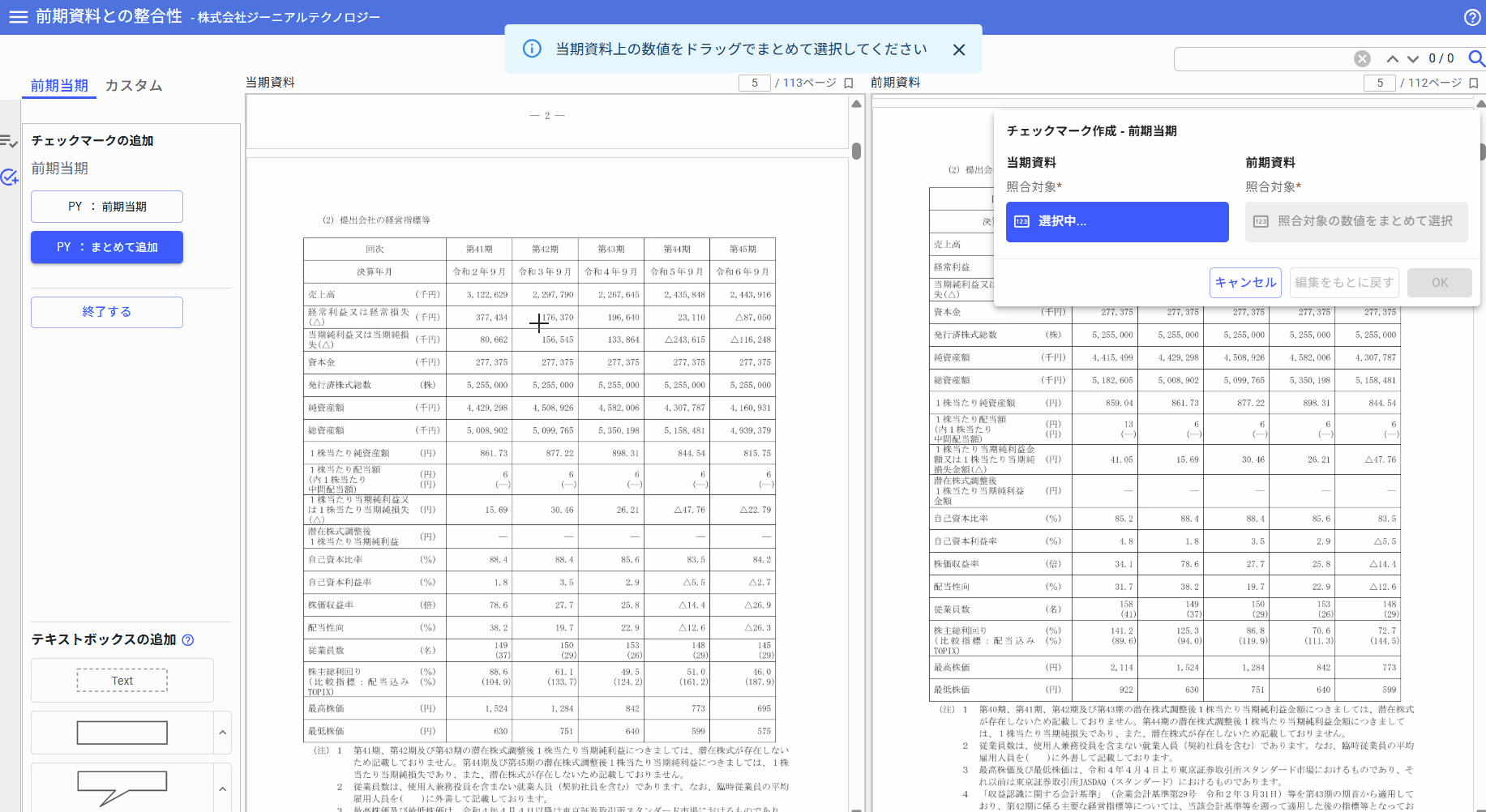Click the キャンセル button

[1245, 283]
